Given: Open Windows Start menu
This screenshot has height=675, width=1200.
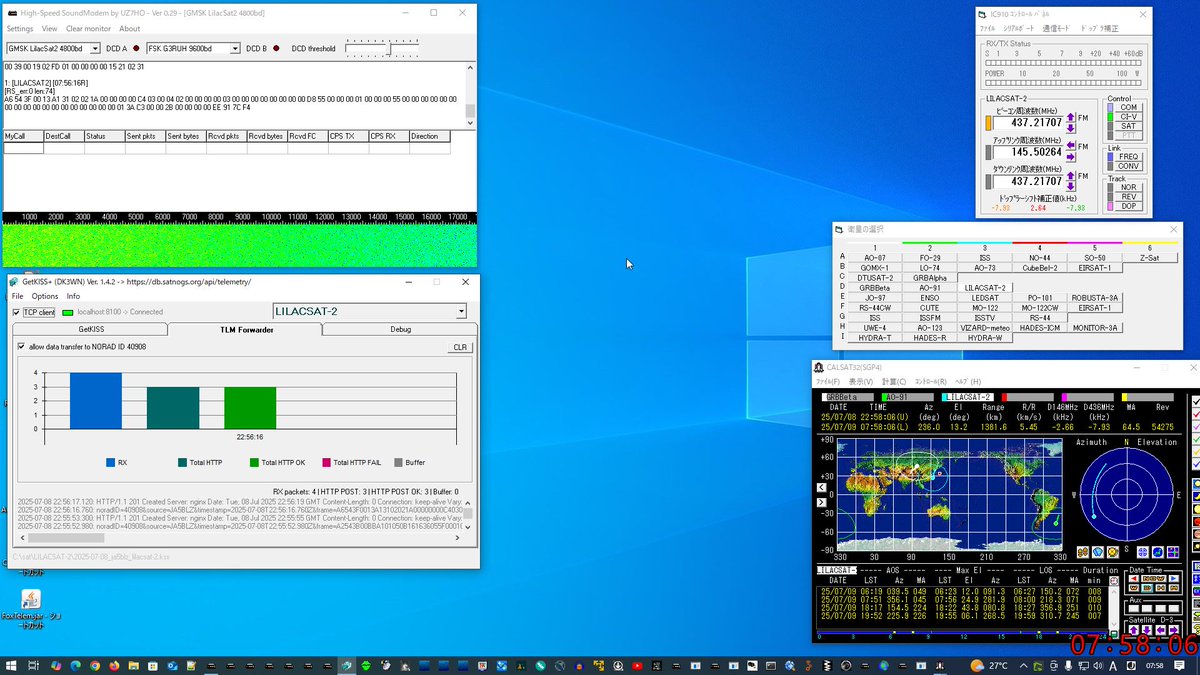Looking at the screenshot, I should tap(13, 666).
